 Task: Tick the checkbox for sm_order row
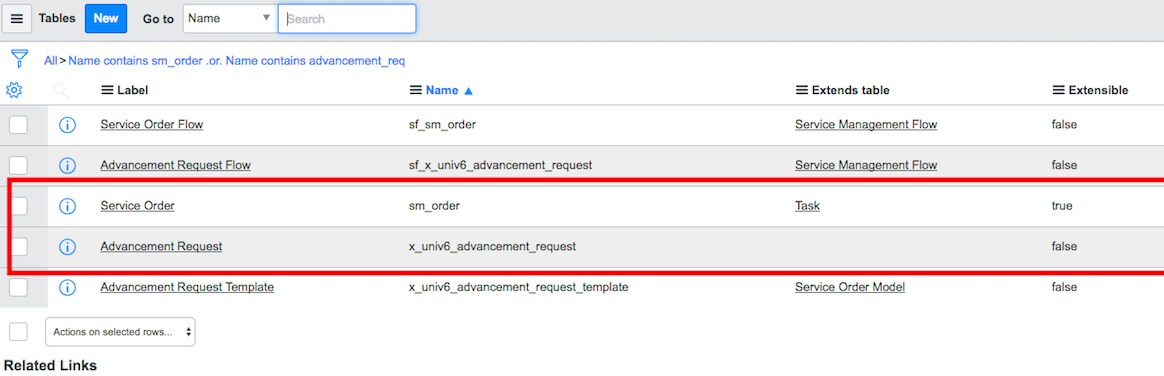[x=19, y=206]
